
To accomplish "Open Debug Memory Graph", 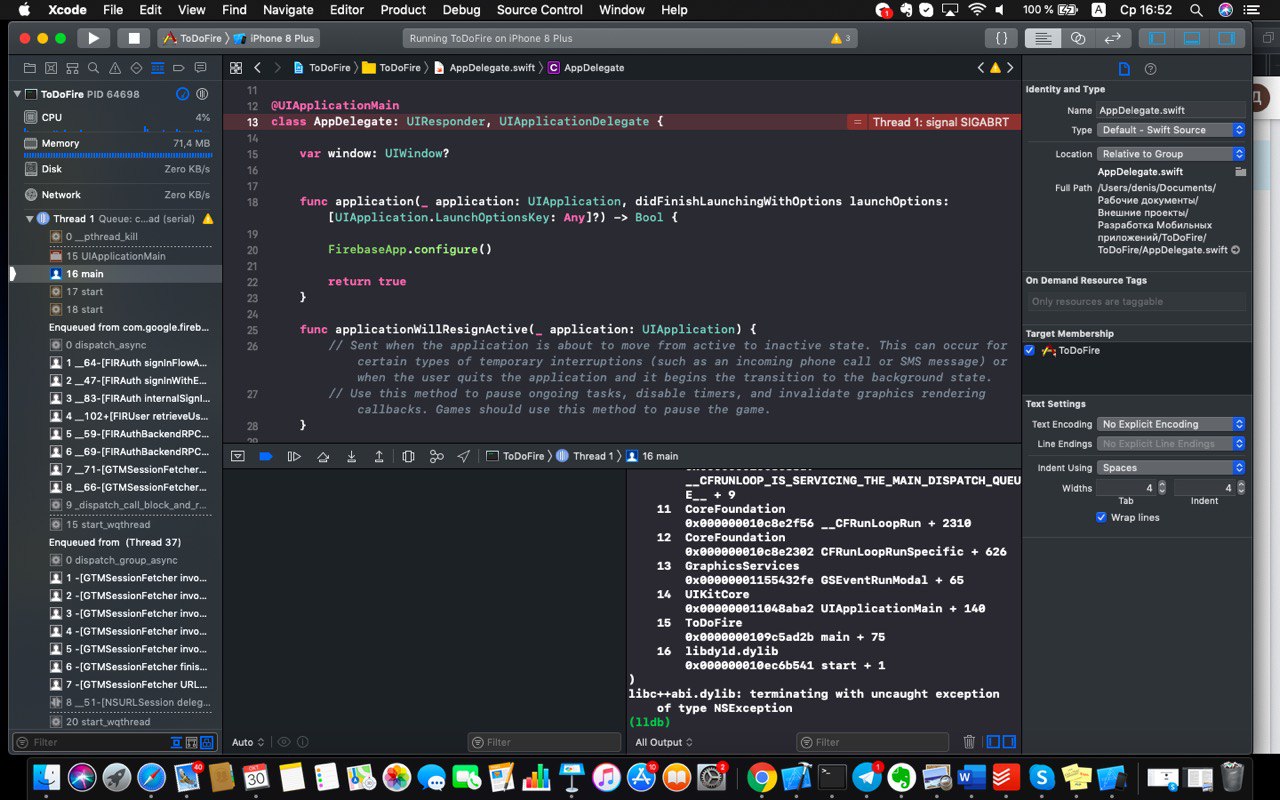I will tap(436, 456).
